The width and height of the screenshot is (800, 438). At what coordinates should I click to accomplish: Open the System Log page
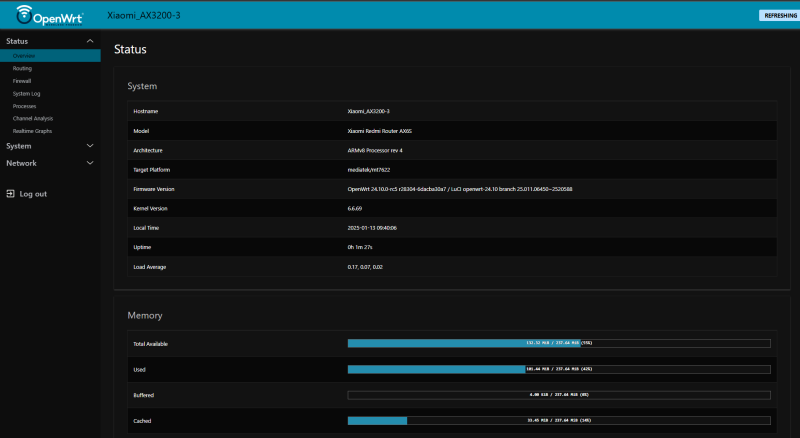click(x=27, y=94)
